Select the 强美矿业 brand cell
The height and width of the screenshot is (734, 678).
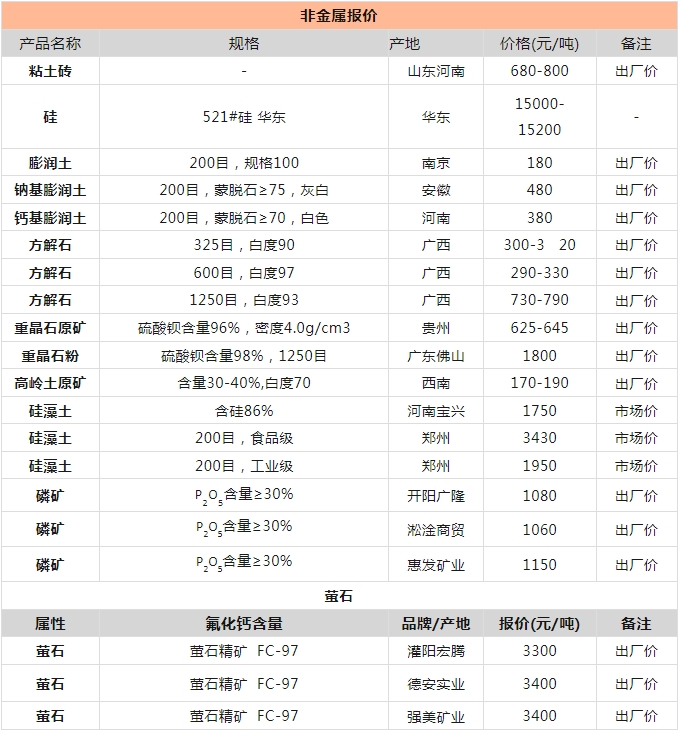pos(436,717)
